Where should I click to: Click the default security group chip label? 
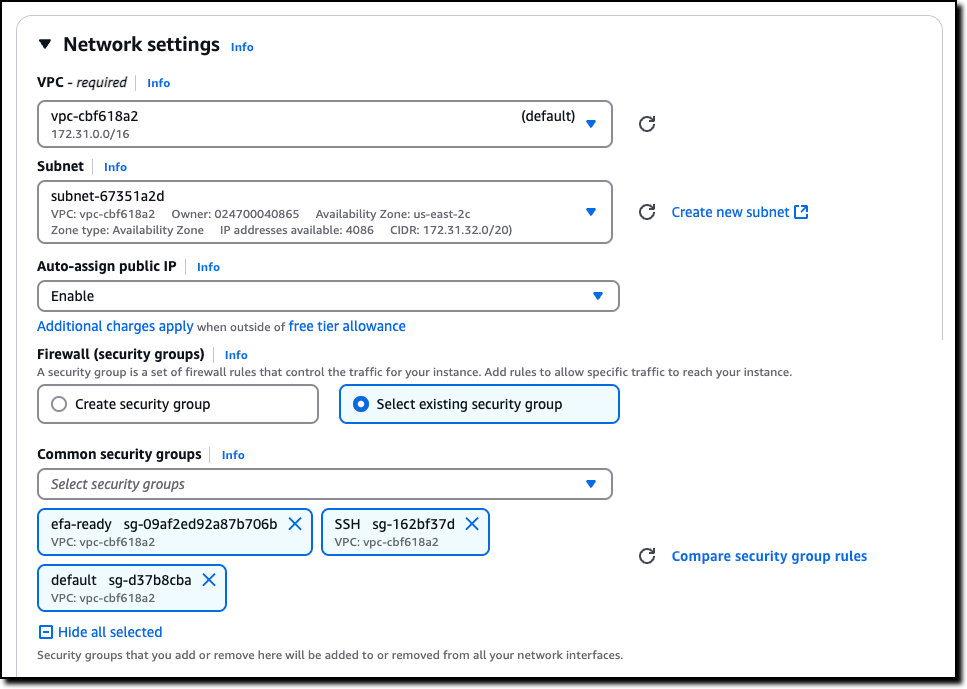coord(121,580)
